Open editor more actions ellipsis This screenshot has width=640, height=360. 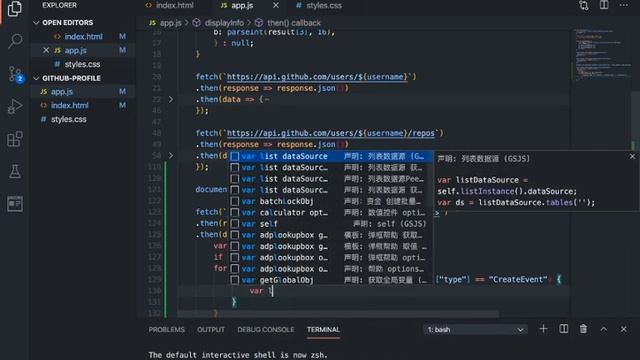[x=624, y=5]
